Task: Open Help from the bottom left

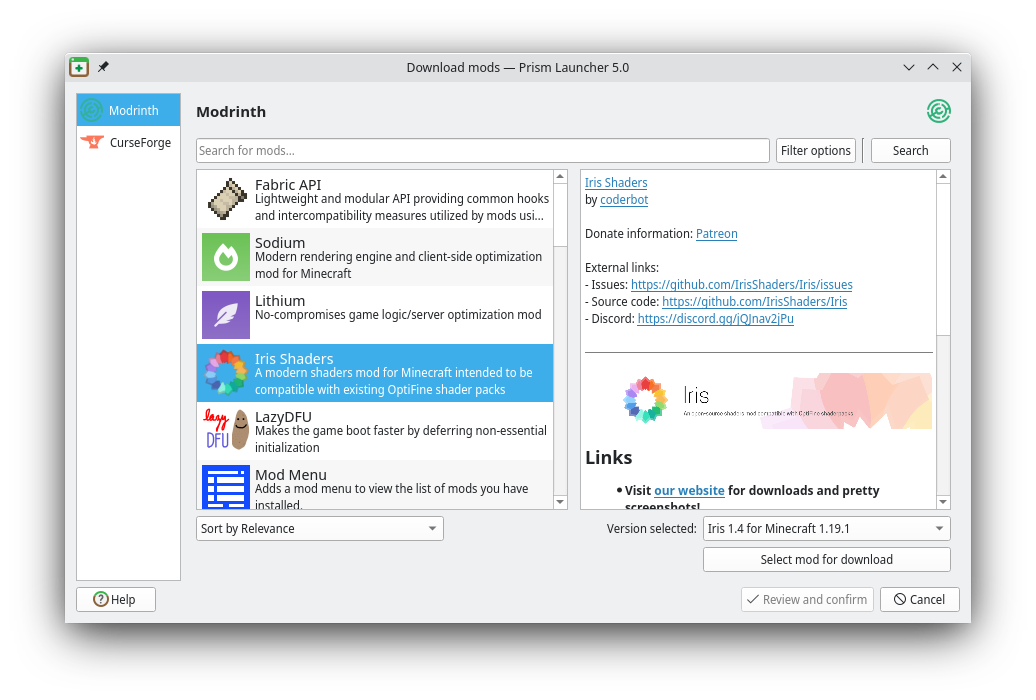Action: pyautogui.click(x=115, y=600)
